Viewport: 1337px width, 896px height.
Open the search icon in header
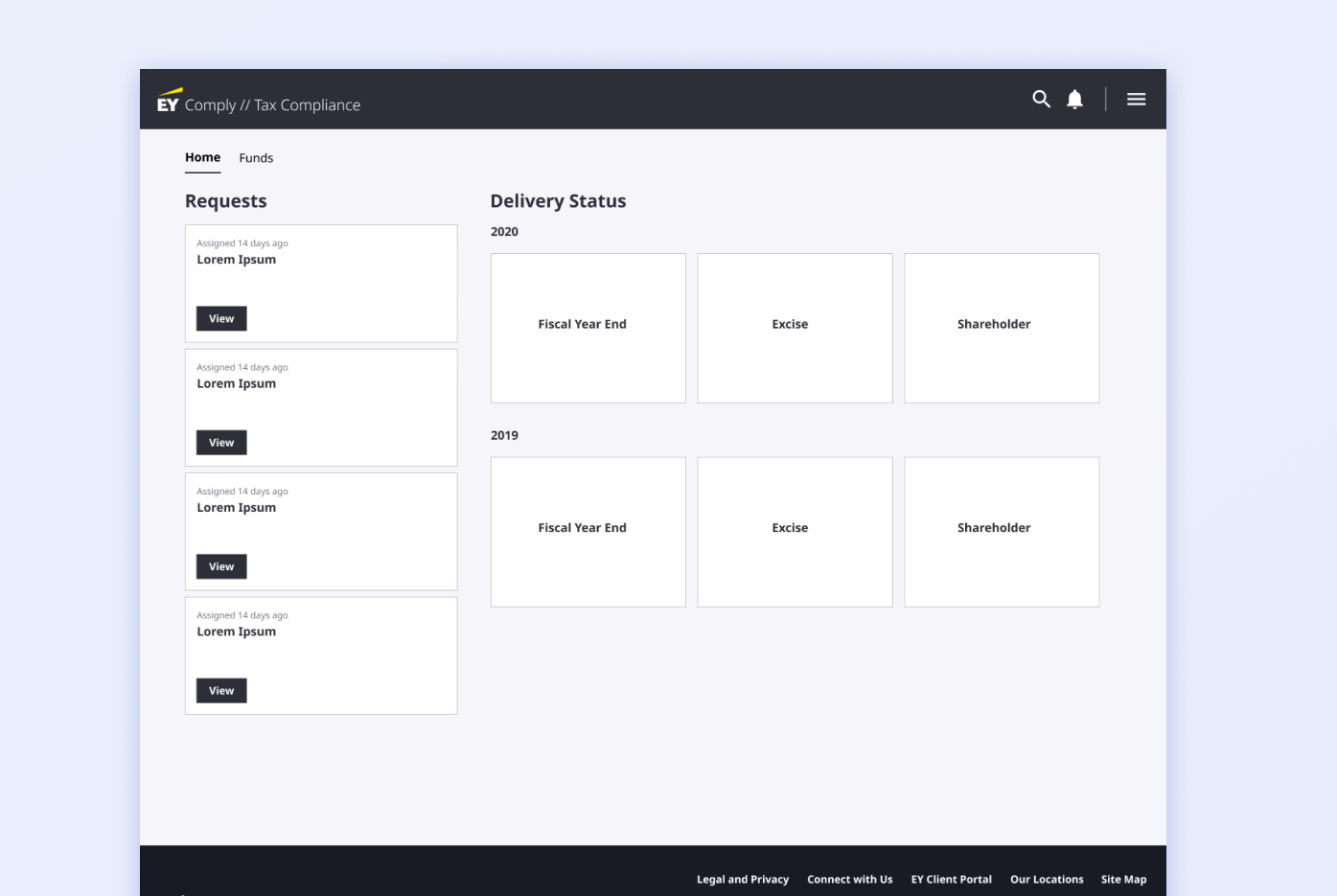(1041, 99)
